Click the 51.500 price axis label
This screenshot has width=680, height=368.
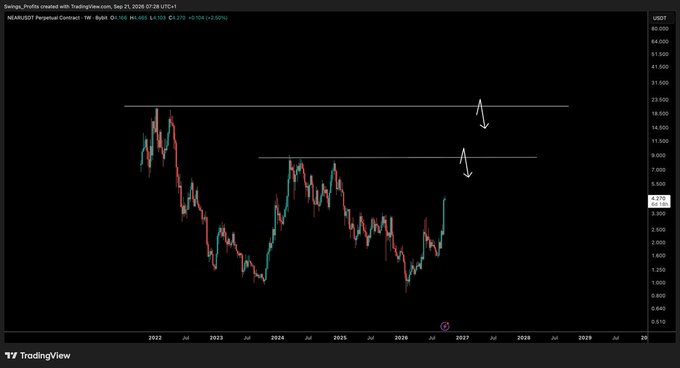pyautogui.click(x=660, y=54)
